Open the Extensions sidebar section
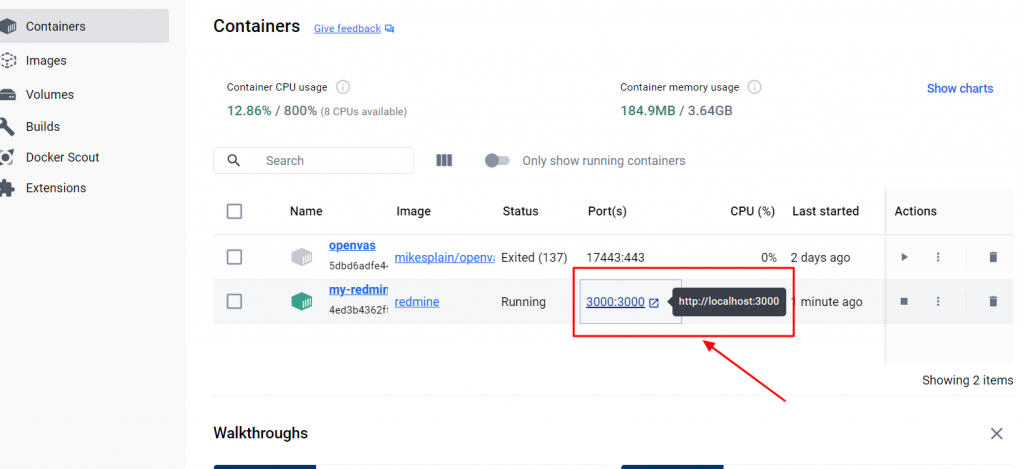The width and height of the screenshot is (1024, 469). point(56,187)
